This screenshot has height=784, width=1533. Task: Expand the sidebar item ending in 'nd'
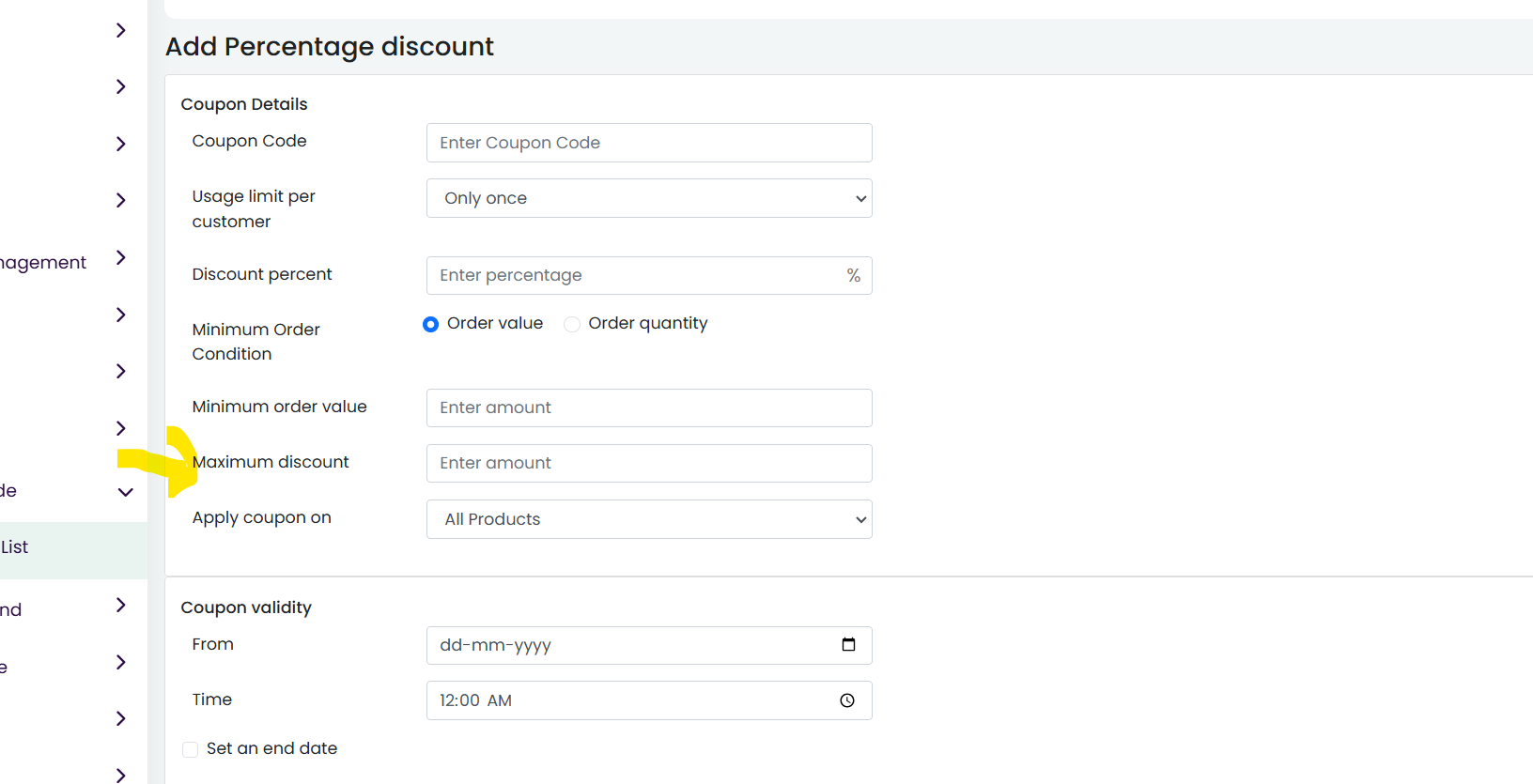[x=121, y=605]
